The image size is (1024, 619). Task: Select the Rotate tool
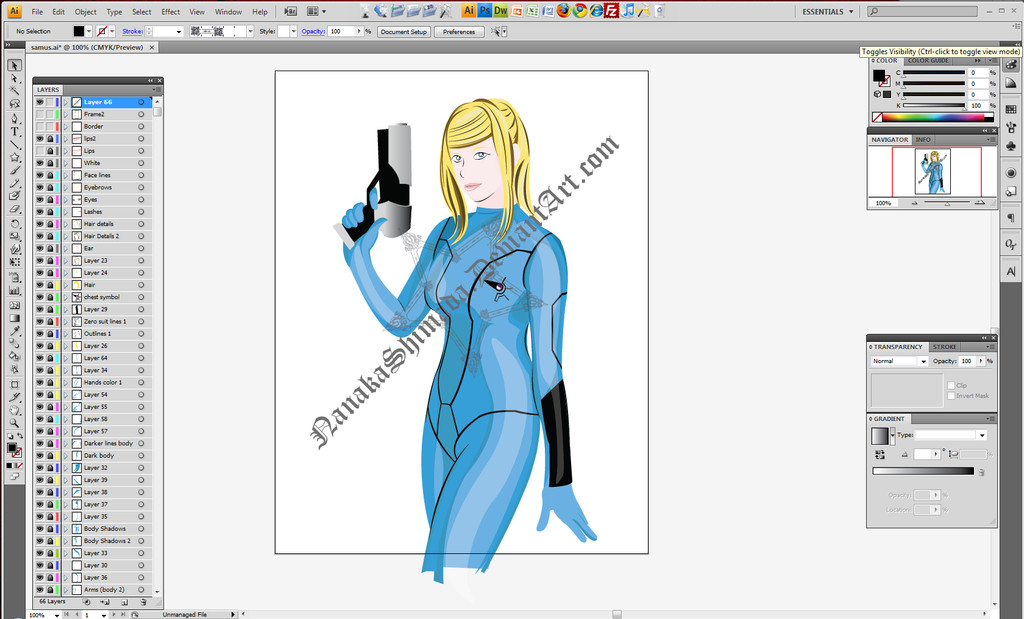pos(14,224)
